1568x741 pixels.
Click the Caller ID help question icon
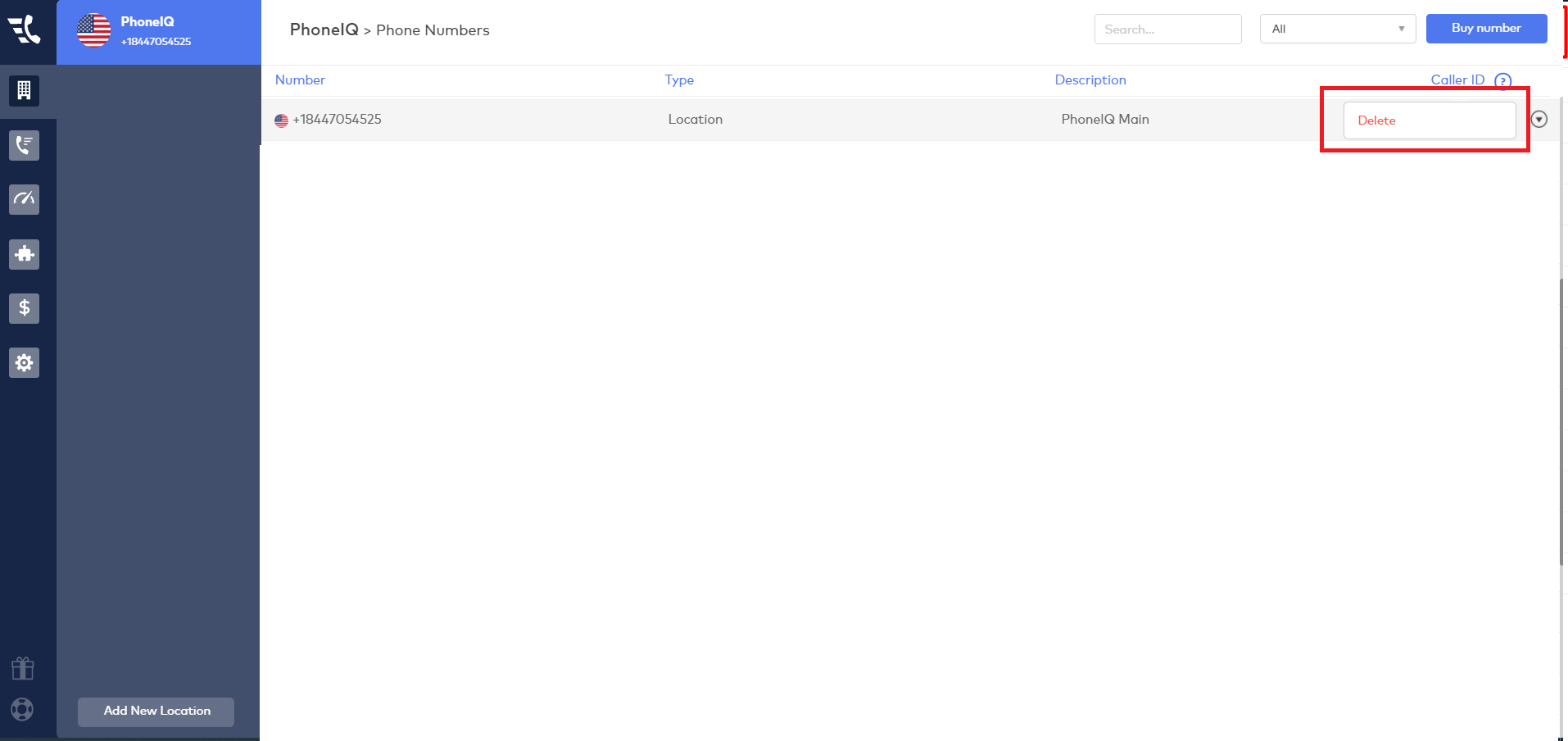click(x=1502, y=80)
